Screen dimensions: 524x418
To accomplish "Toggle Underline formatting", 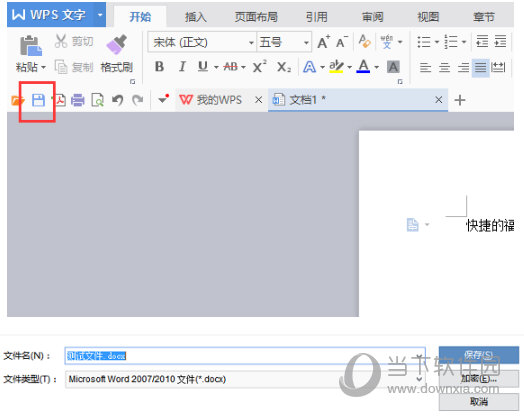I will 203,67.
